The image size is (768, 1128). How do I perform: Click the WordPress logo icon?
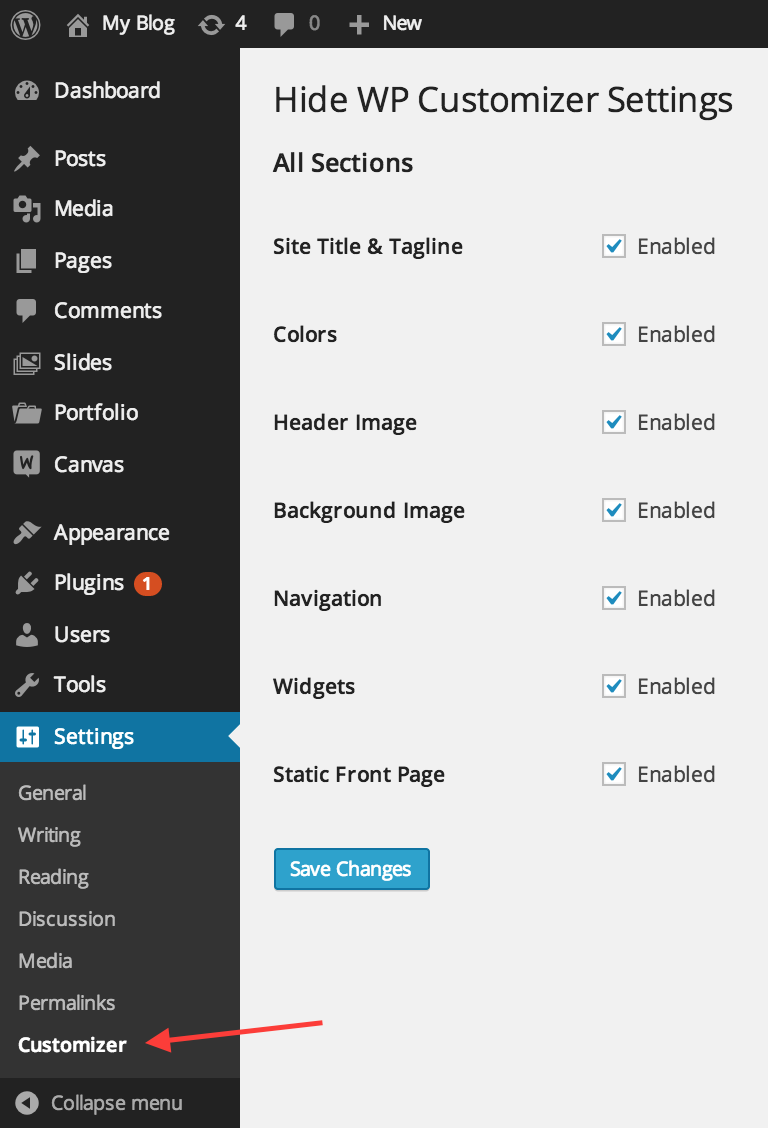click(x=25, y=24)
